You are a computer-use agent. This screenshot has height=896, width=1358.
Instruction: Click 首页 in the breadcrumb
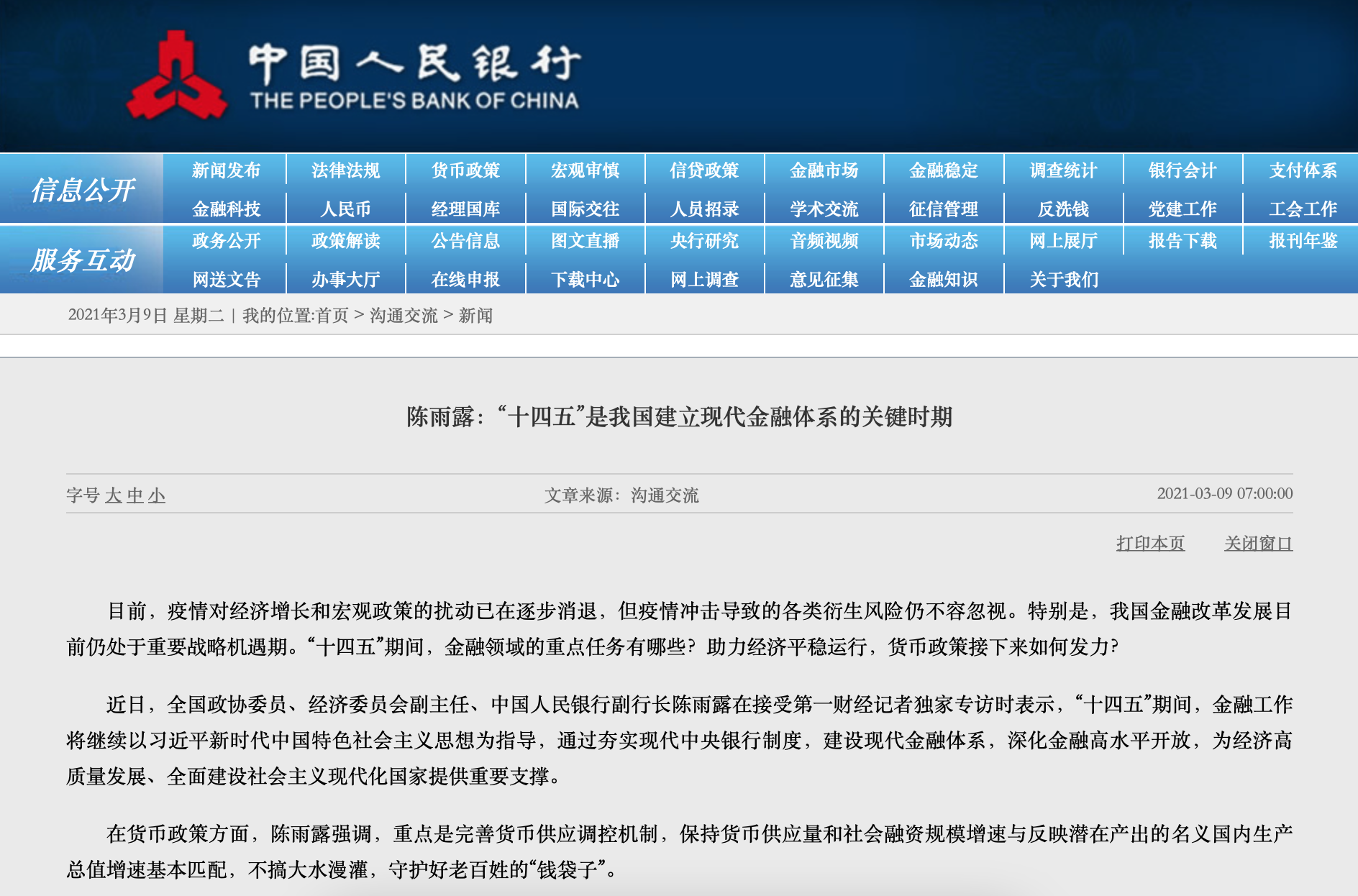332,316
